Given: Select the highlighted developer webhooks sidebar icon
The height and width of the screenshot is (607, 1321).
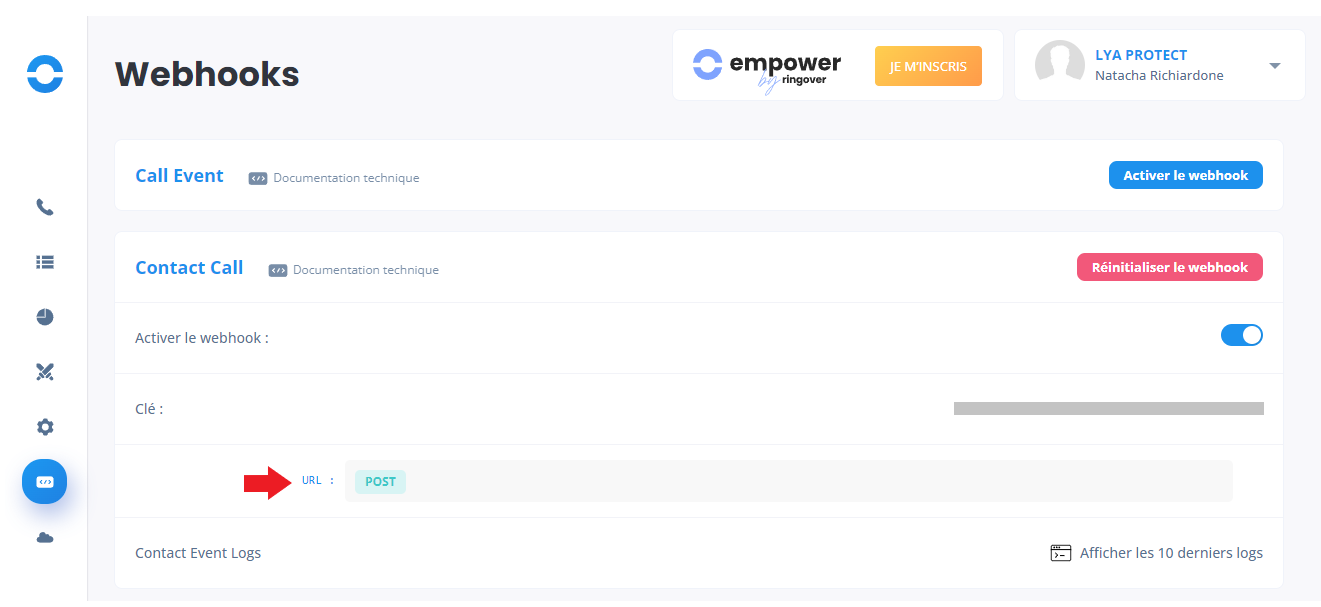Looking at the screenshot, I should (45, 482).
